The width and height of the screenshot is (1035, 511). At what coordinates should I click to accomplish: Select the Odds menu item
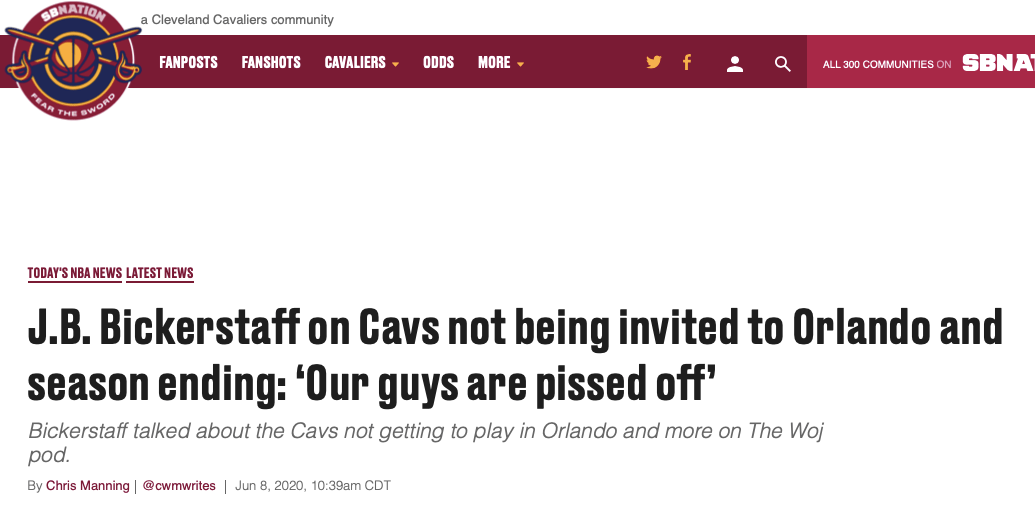click(438, 62)
